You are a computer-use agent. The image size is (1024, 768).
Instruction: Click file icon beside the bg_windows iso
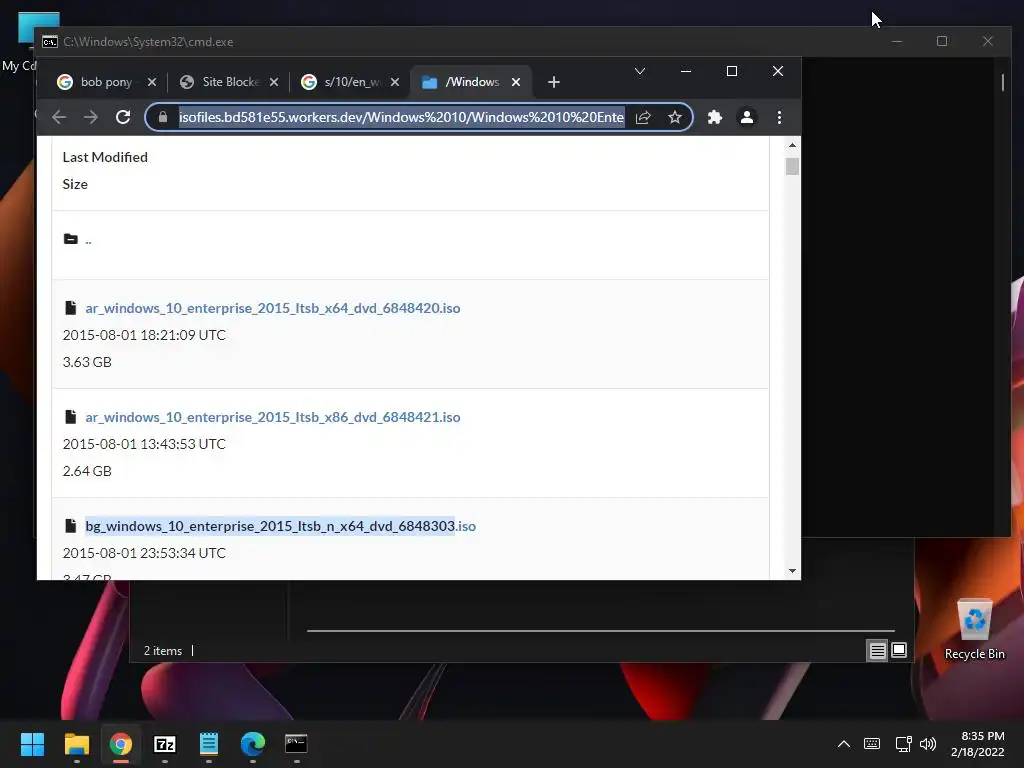click(x=71, y=526)
